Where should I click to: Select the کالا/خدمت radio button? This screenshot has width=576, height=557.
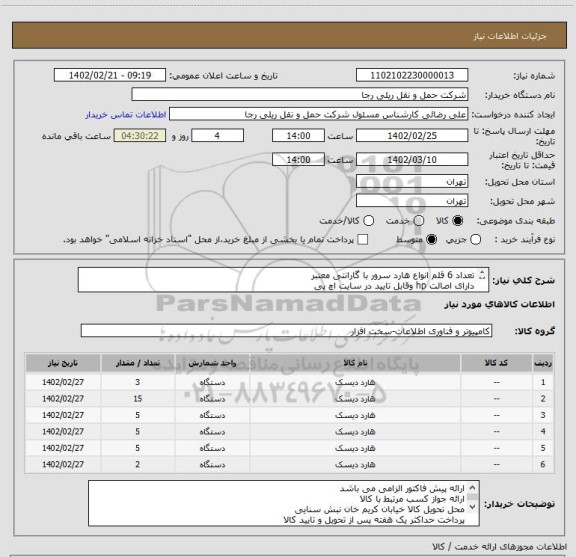tap(368, 221)
